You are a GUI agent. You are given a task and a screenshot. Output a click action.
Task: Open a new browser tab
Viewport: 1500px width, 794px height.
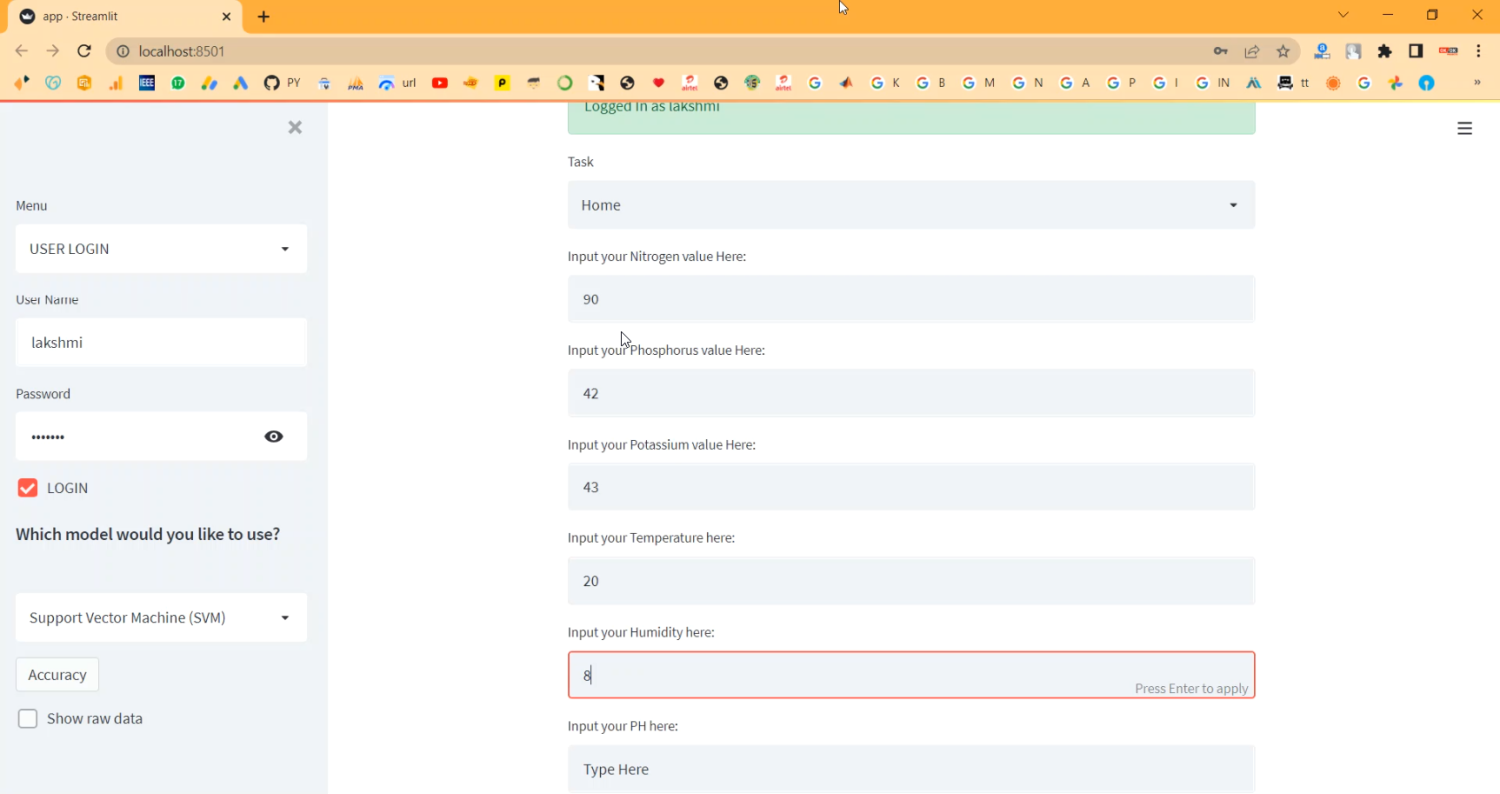pyautogui.click(x=264, y=17)
